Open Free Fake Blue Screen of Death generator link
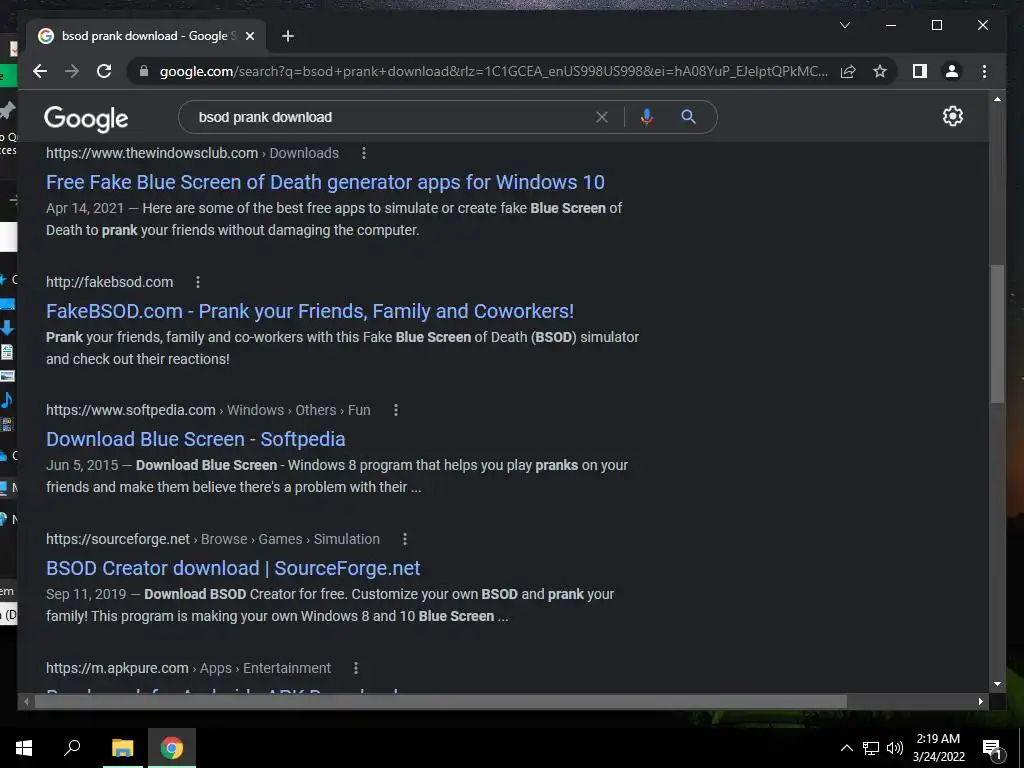This screenshot has width=1024, height=768. click(325, 182)
